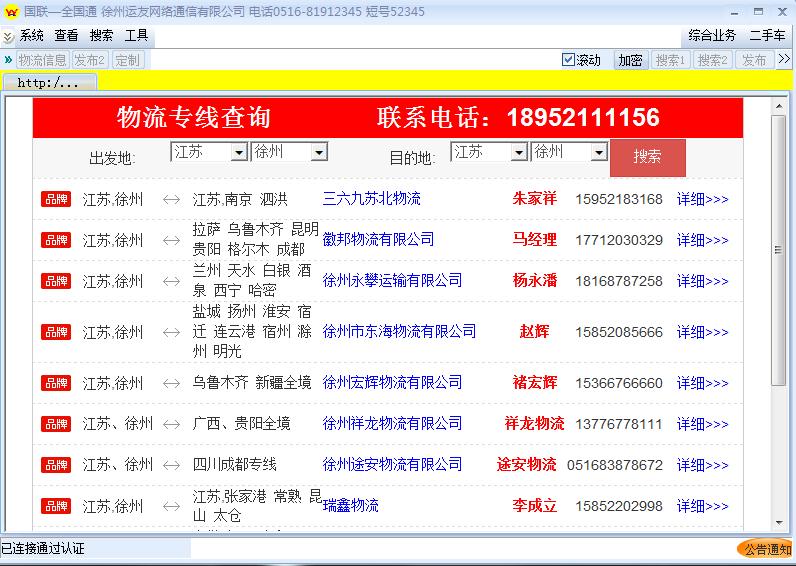Click phone number 15952183168
796x566 pixels.
tap(619, 199)
